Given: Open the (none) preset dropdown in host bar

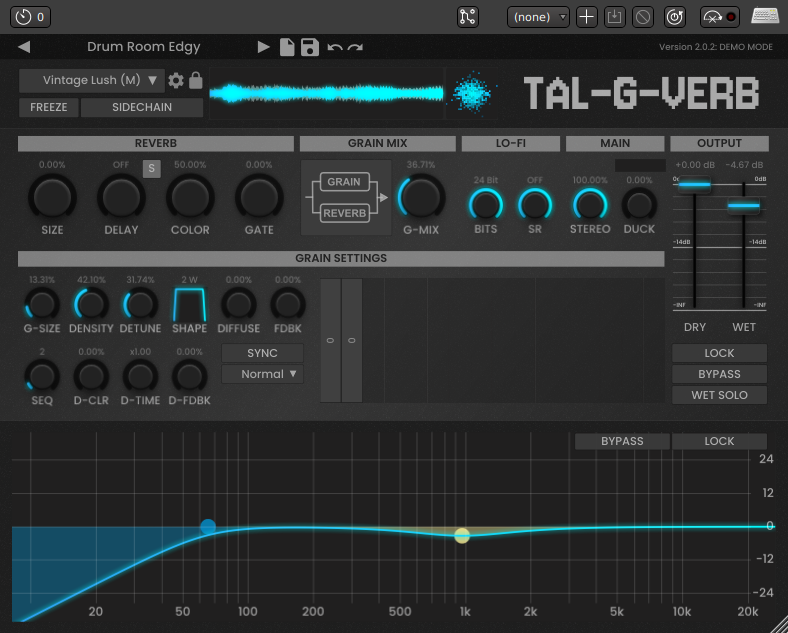Looking at the screenshot, I should 538,17.
